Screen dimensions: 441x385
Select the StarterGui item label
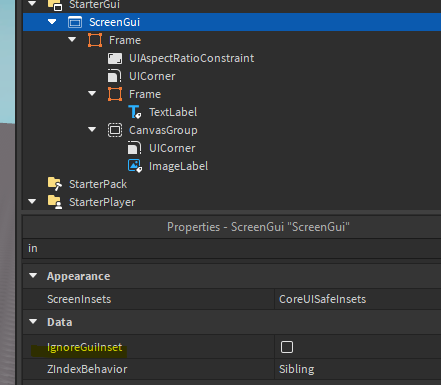coord(94,5)
